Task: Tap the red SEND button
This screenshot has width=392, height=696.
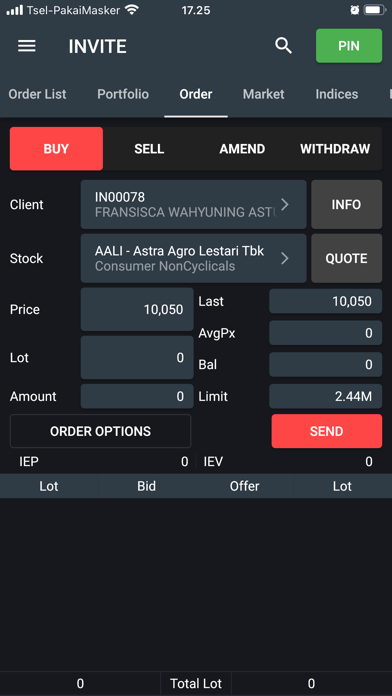Action: point(327,431)
